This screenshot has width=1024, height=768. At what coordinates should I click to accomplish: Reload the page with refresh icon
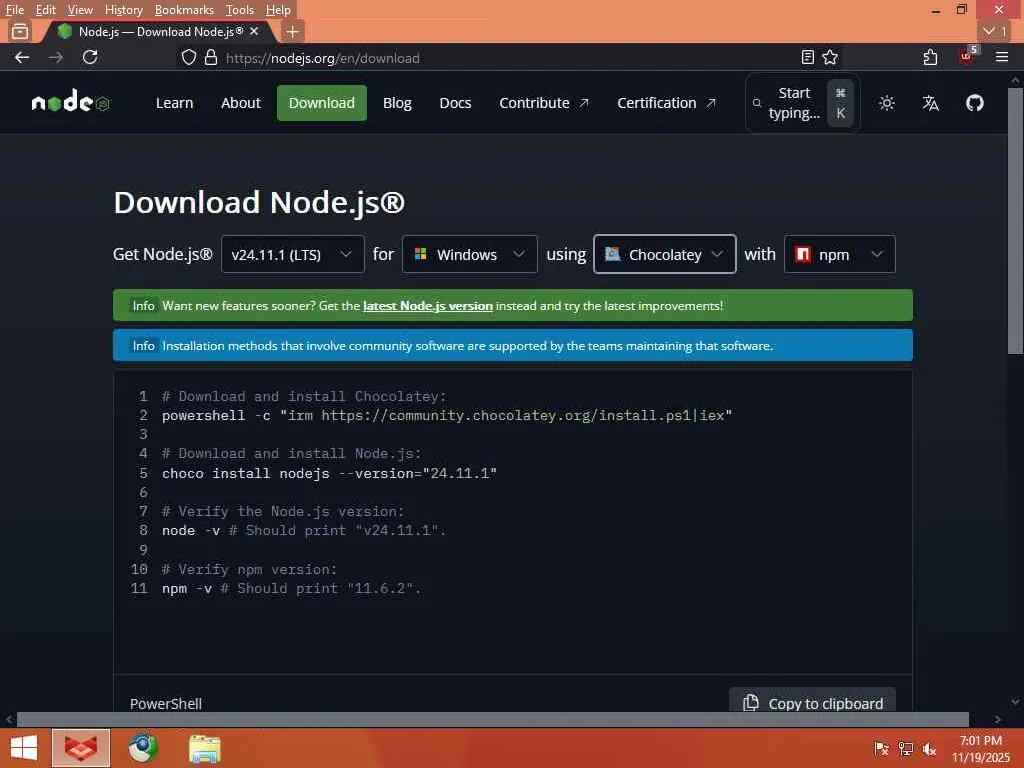click(90, 57)
